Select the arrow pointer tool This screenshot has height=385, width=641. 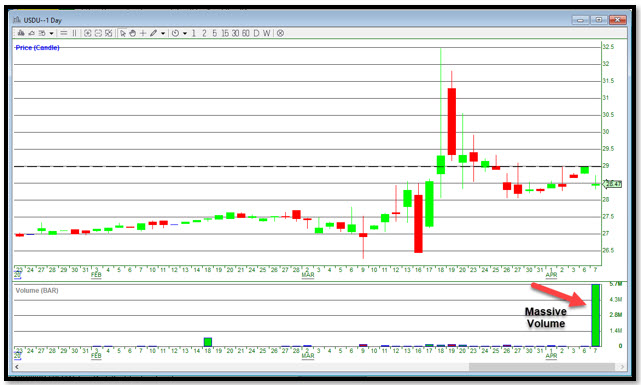[123, 34]
